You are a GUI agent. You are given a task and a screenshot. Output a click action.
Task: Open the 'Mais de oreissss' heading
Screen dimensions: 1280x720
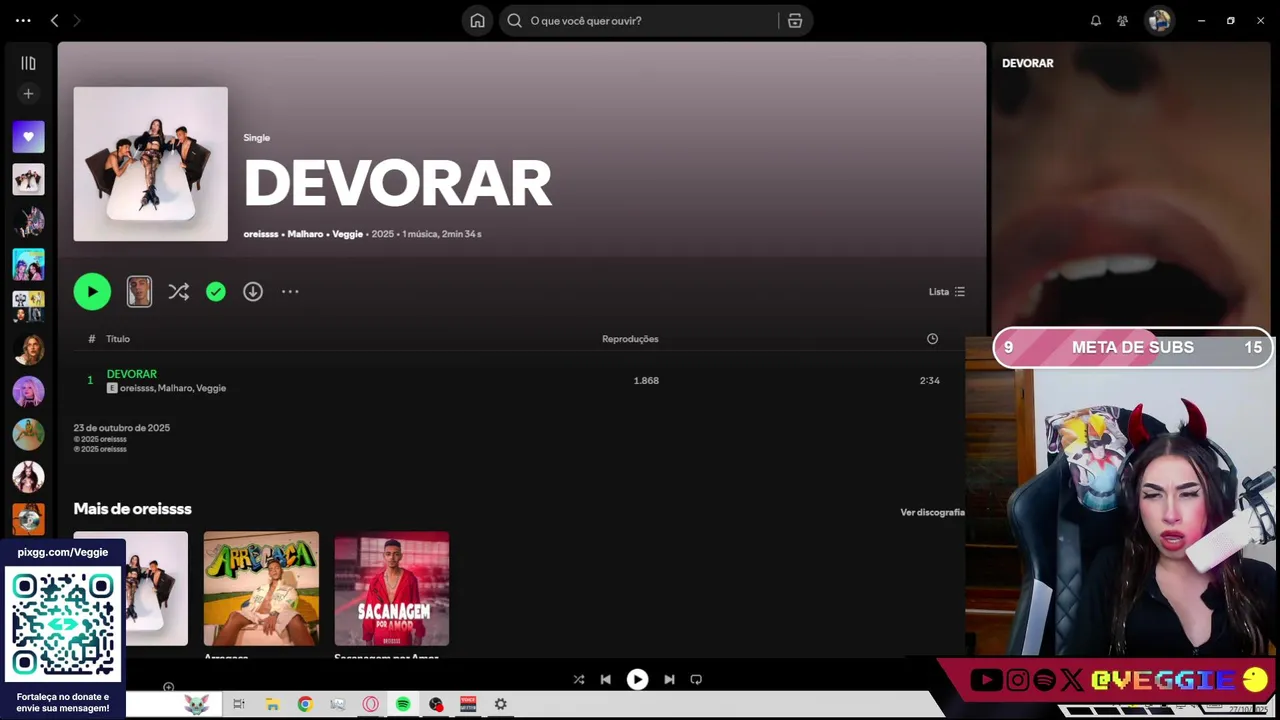(x=132, y=509)
